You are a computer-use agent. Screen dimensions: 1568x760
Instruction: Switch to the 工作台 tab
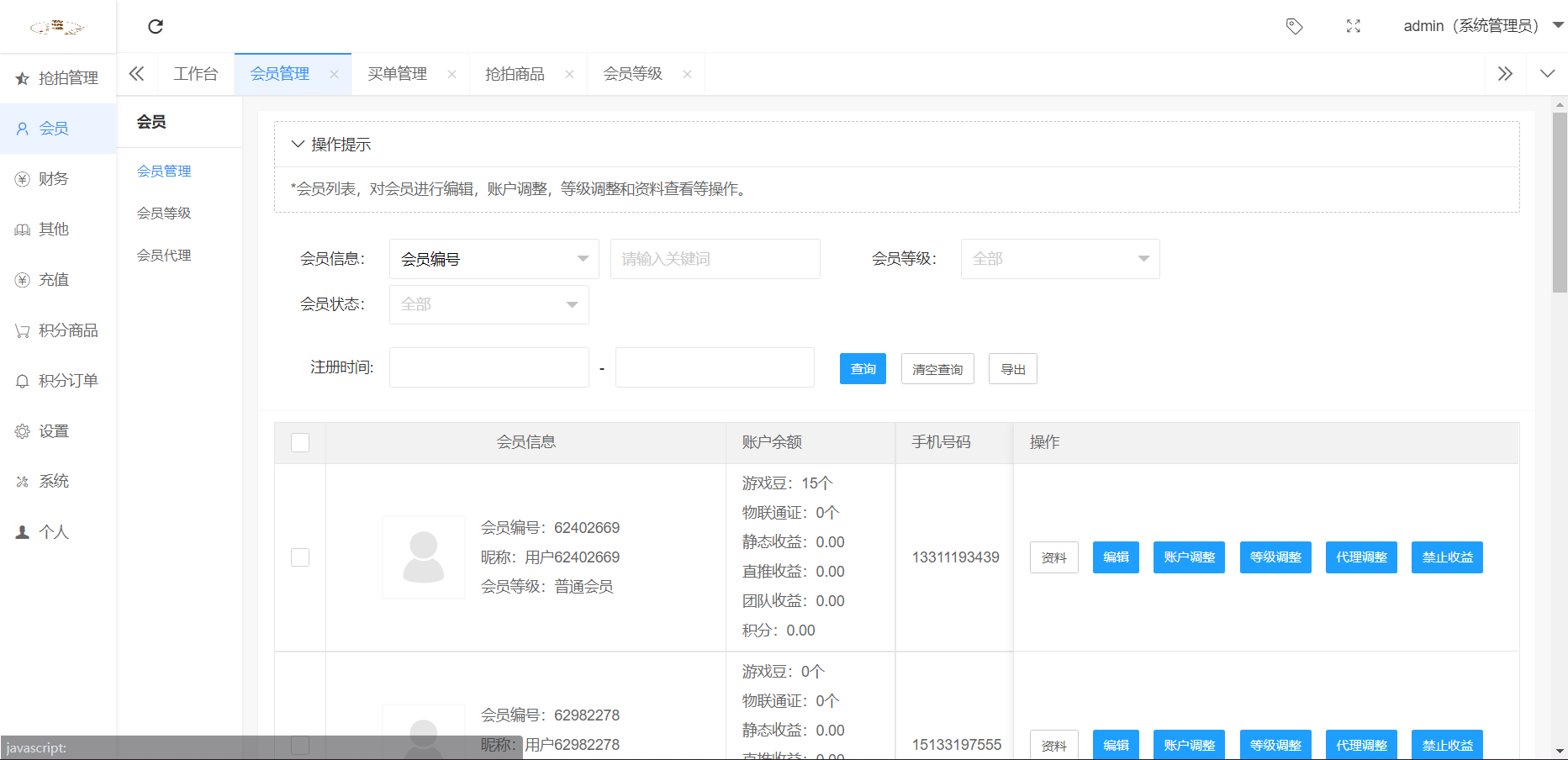196,74
